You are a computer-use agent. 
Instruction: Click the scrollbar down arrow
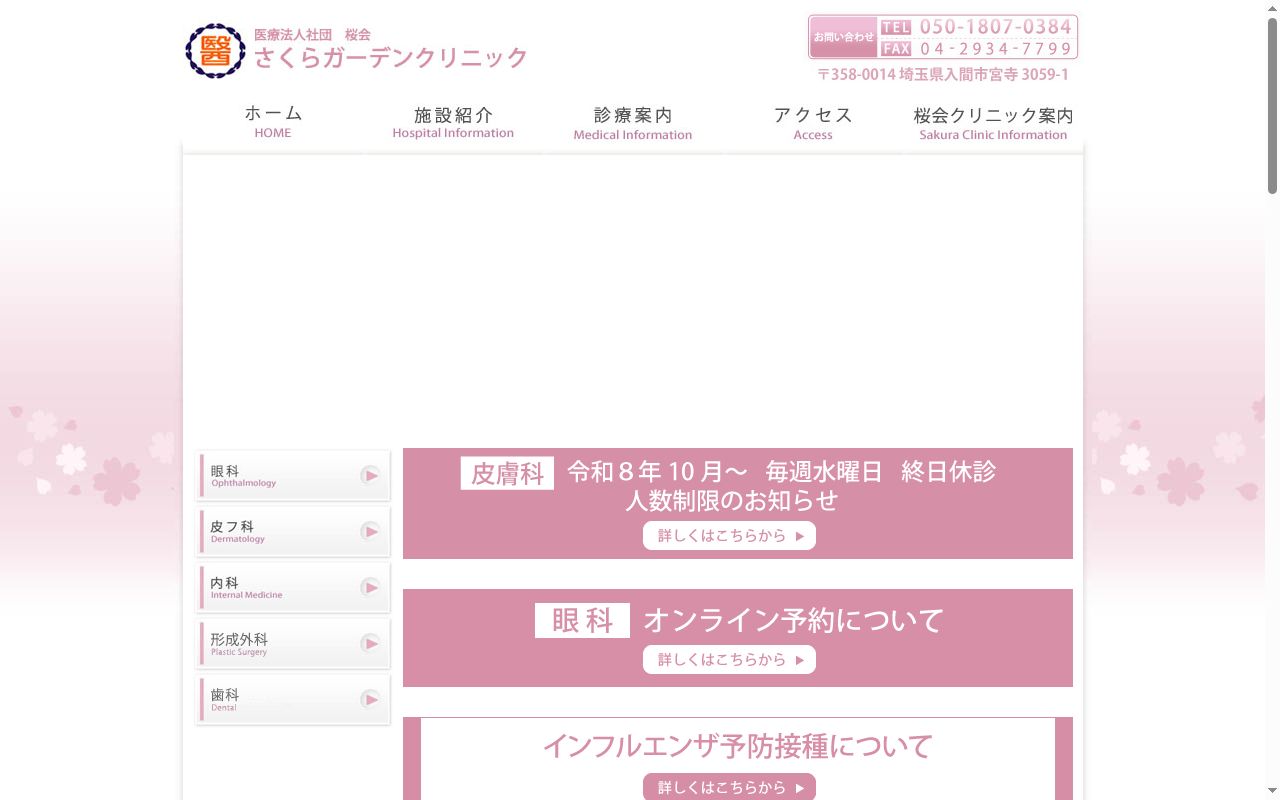click(x=1272, y=792)
